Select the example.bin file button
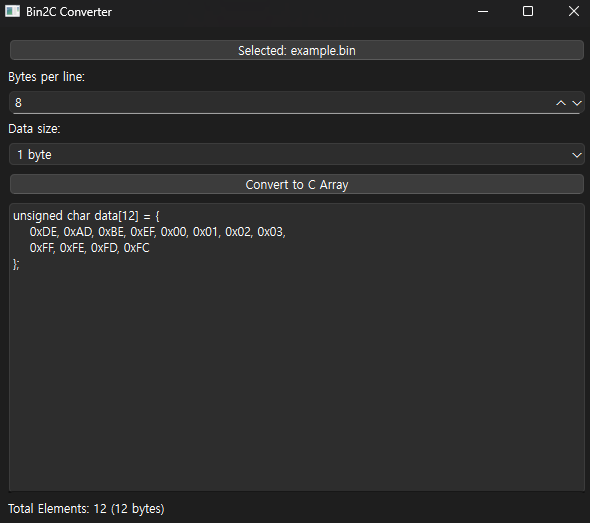Image resolution: width=590 pixels, height=523 pixels. (297, 50)
